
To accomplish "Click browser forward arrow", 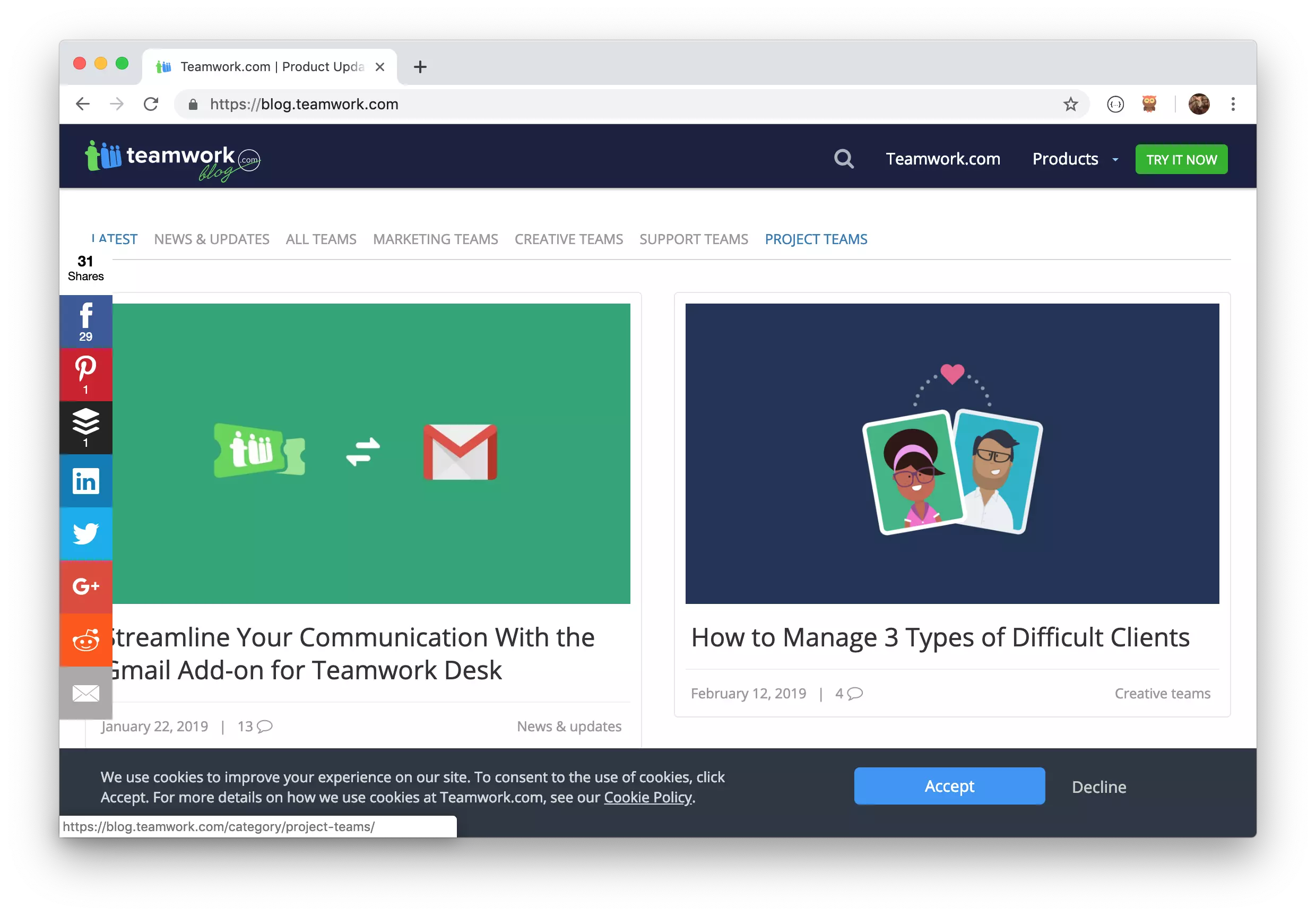I will 117,103.
